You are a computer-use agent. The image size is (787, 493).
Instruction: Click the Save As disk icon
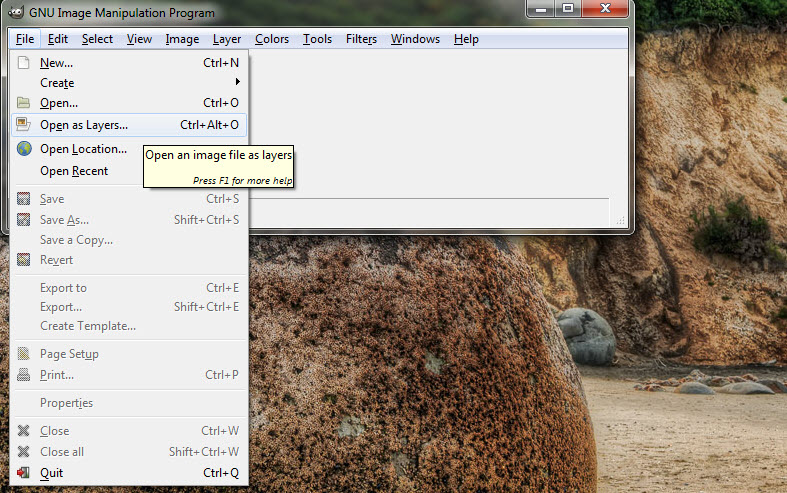click(x=23, y=220)
